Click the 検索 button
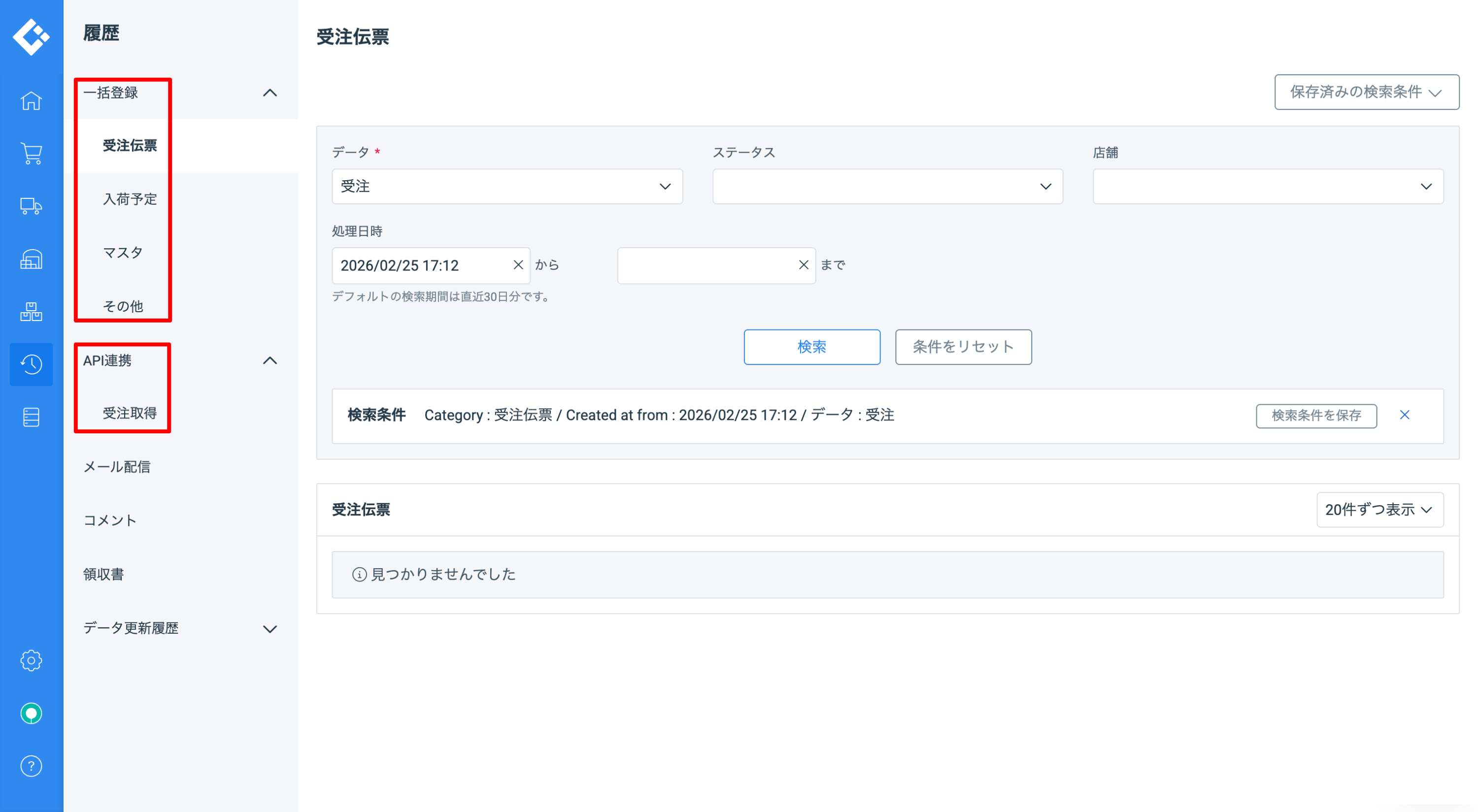1478x812 pixels. tap(811, 347)
